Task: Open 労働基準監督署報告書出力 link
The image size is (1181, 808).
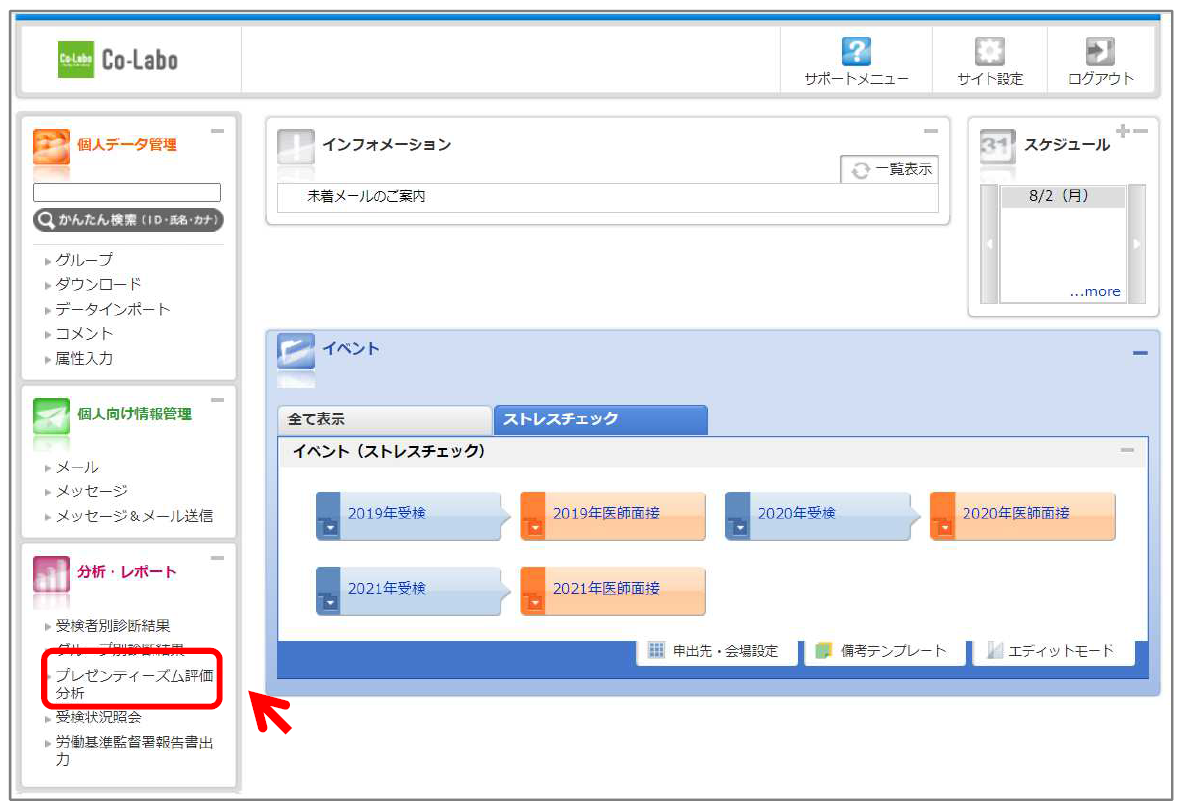Action: point(134,751)
